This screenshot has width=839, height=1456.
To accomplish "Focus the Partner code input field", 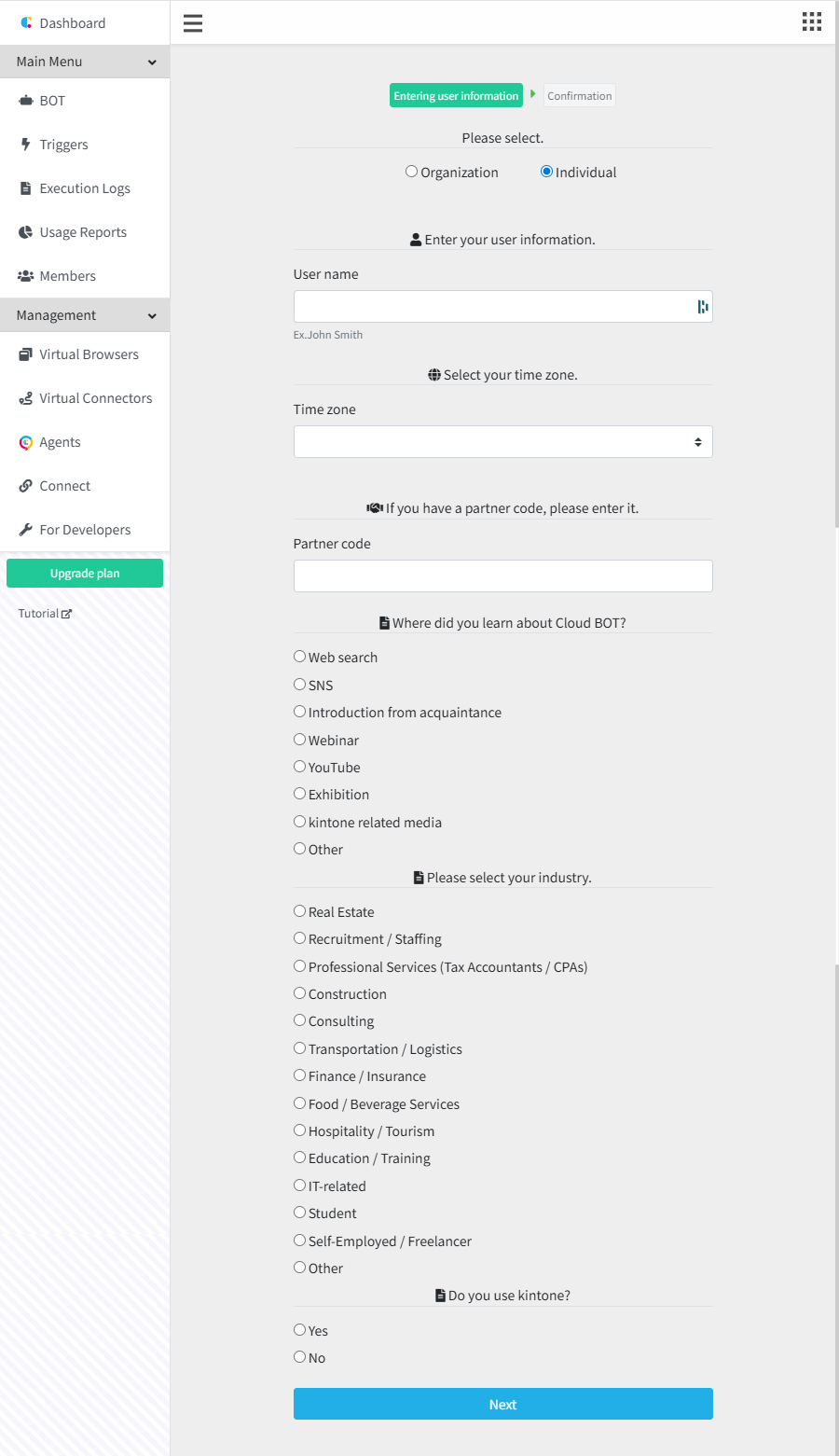I will pos(503,576).
